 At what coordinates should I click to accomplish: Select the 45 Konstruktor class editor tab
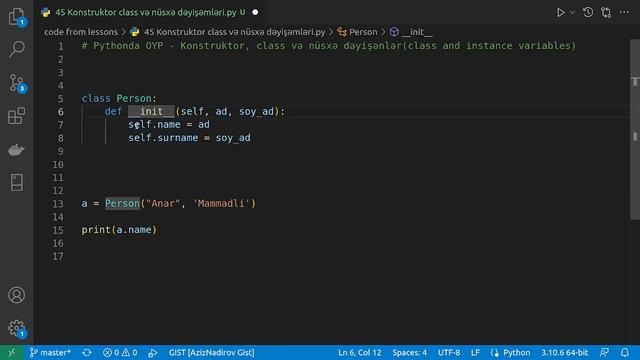[x=150, y=12]
